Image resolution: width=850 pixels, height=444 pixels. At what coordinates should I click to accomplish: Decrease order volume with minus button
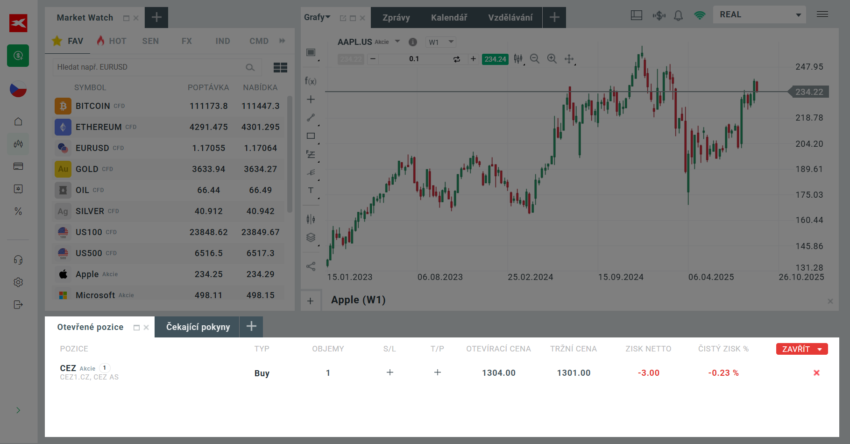coord(372,59)
